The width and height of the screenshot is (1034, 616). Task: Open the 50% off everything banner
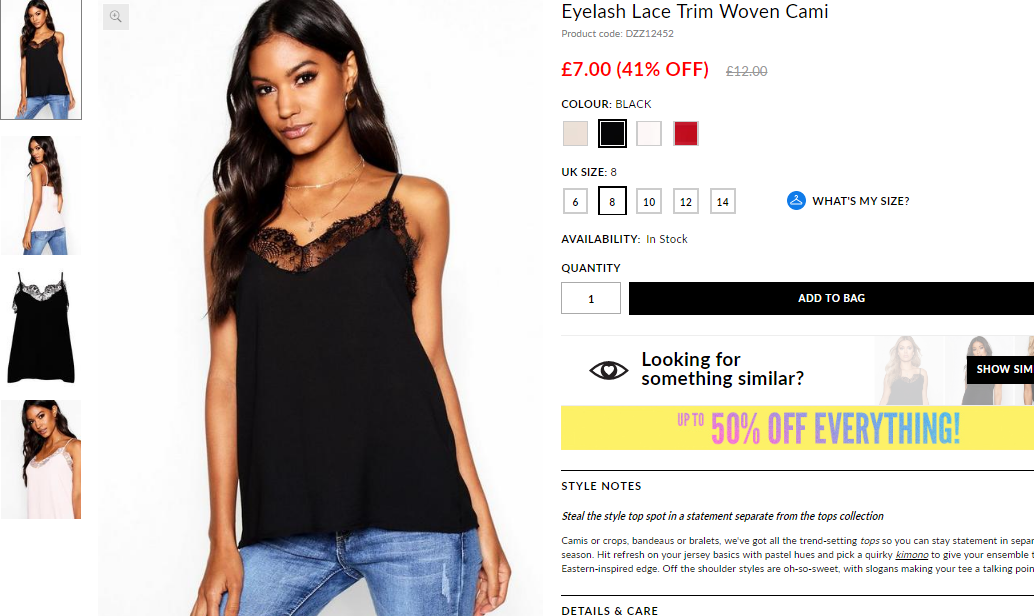point(797,428)
